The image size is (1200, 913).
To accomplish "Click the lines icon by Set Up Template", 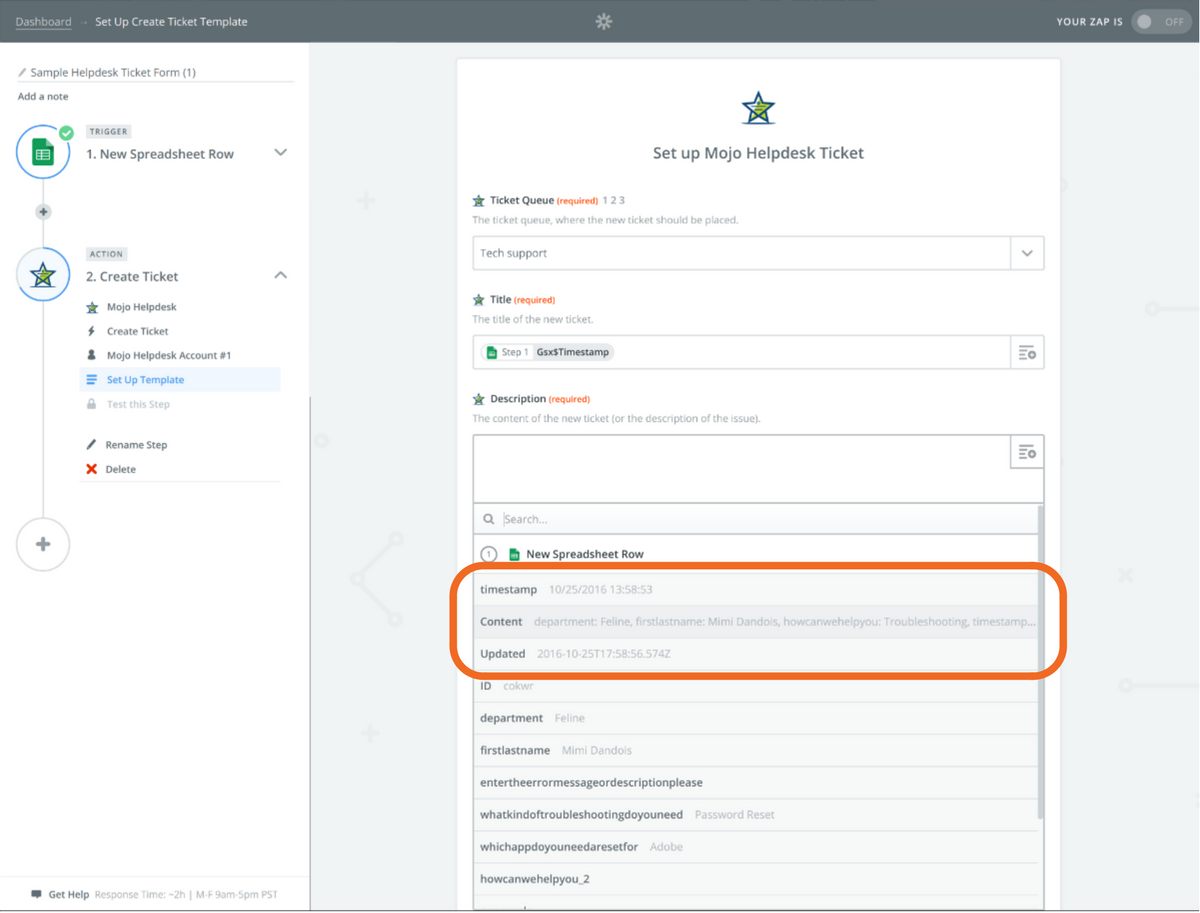I will (92, 380).
